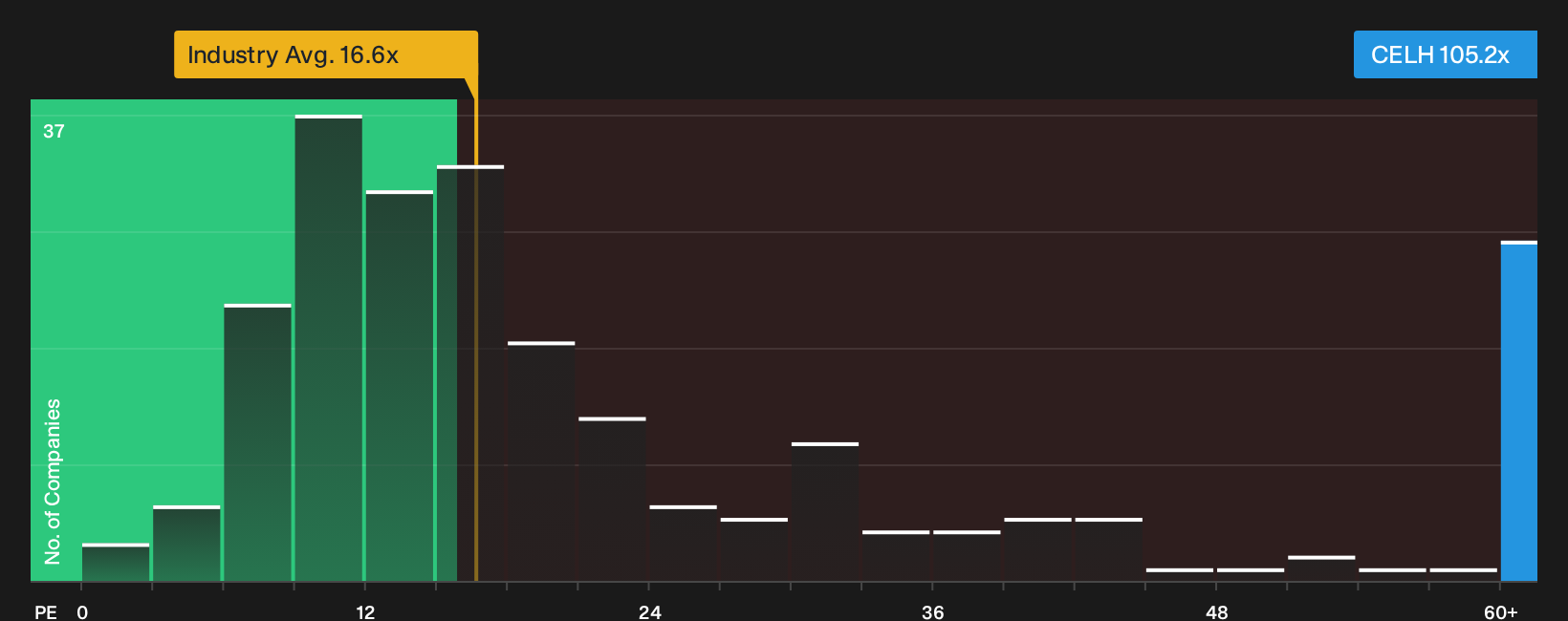Click the x-axis tick label 24
The image size is (1568, 621).
(x=650, y=612)
